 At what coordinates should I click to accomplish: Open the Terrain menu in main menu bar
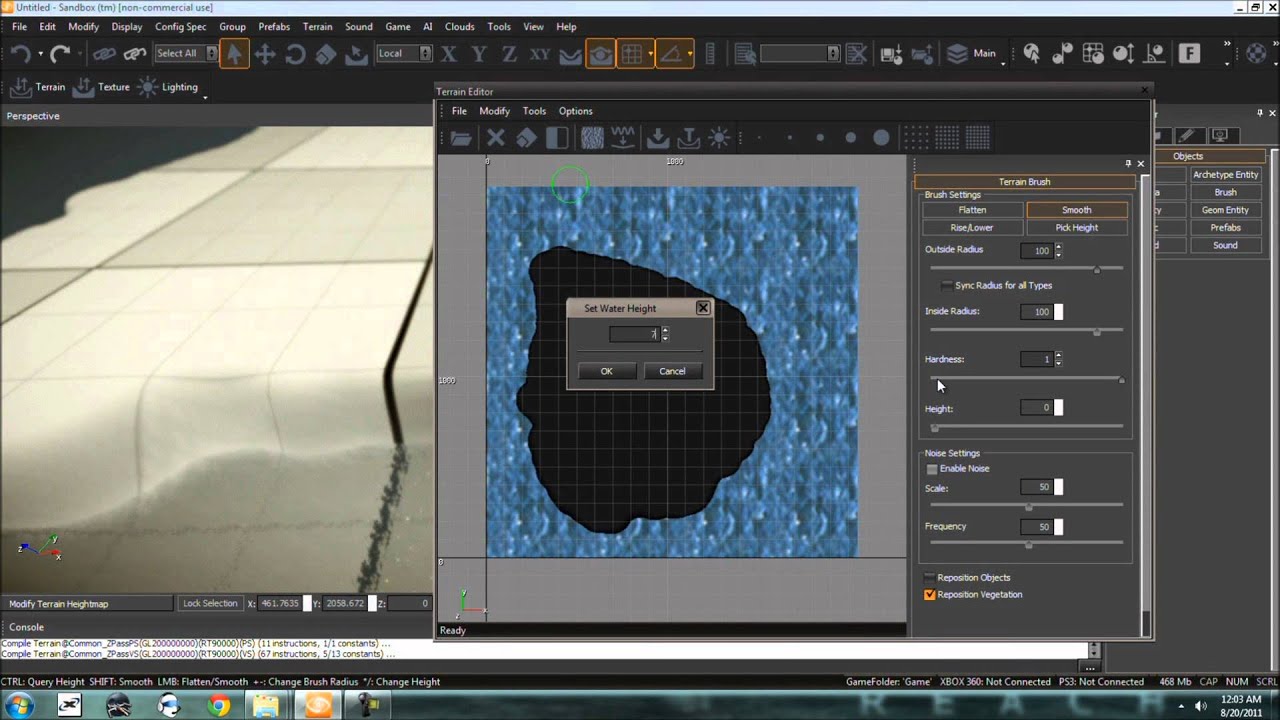coord(317,27)
